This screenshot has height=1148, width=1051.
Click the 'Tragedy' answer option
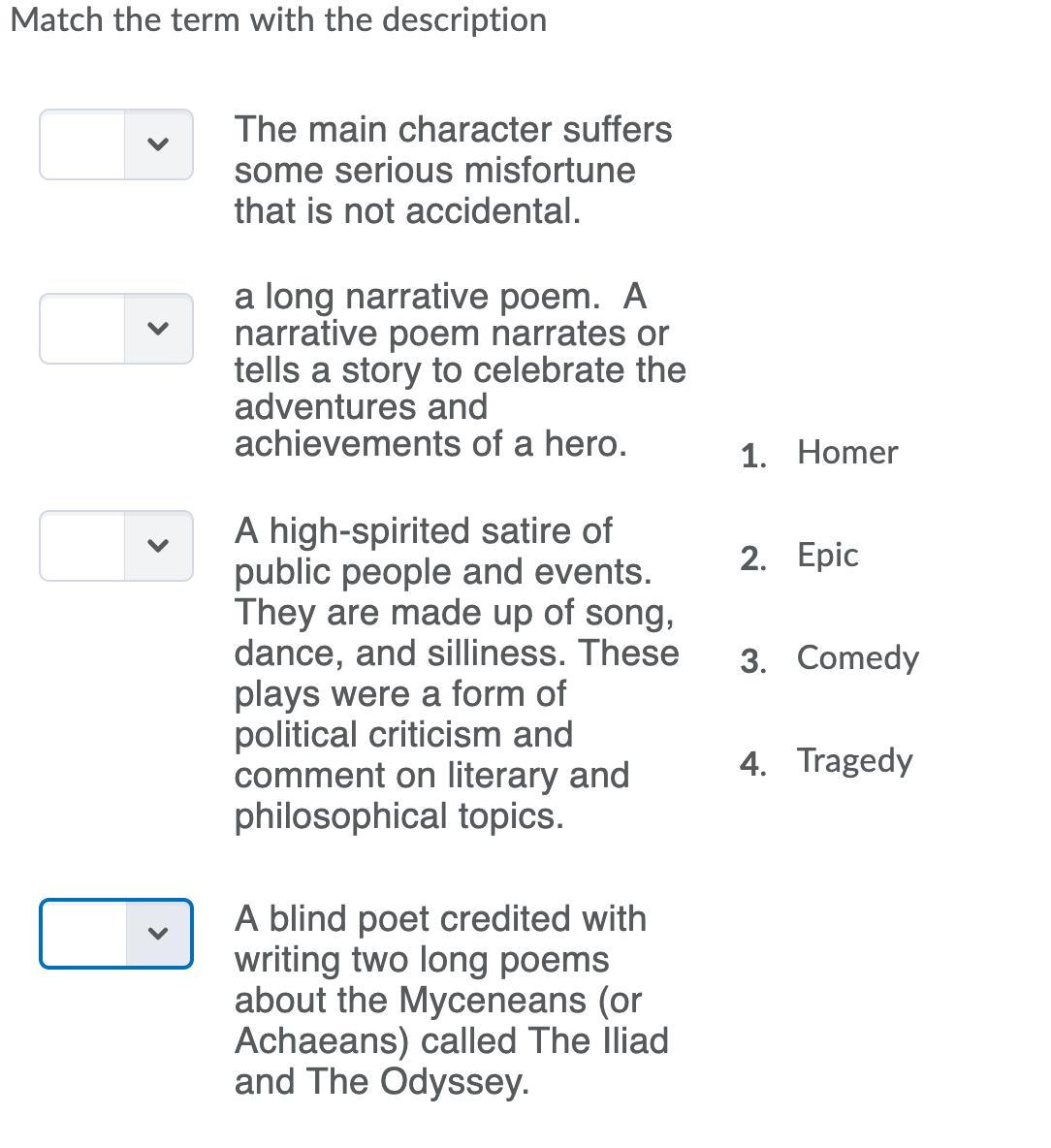854,761
